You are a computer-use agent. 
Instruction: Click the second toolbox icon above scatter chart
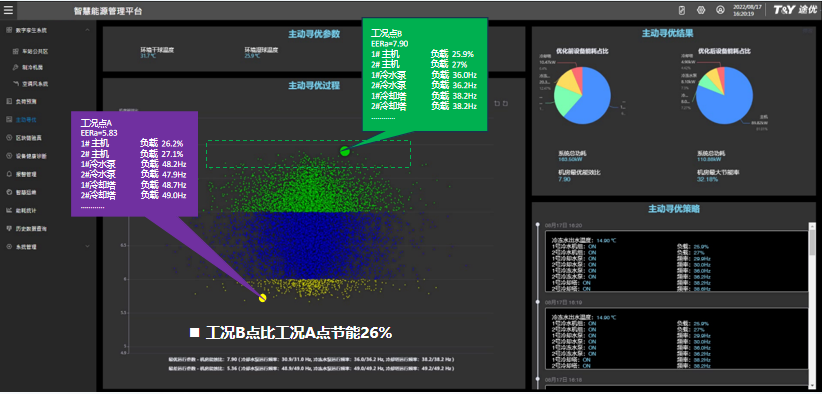tap(505, 103)
